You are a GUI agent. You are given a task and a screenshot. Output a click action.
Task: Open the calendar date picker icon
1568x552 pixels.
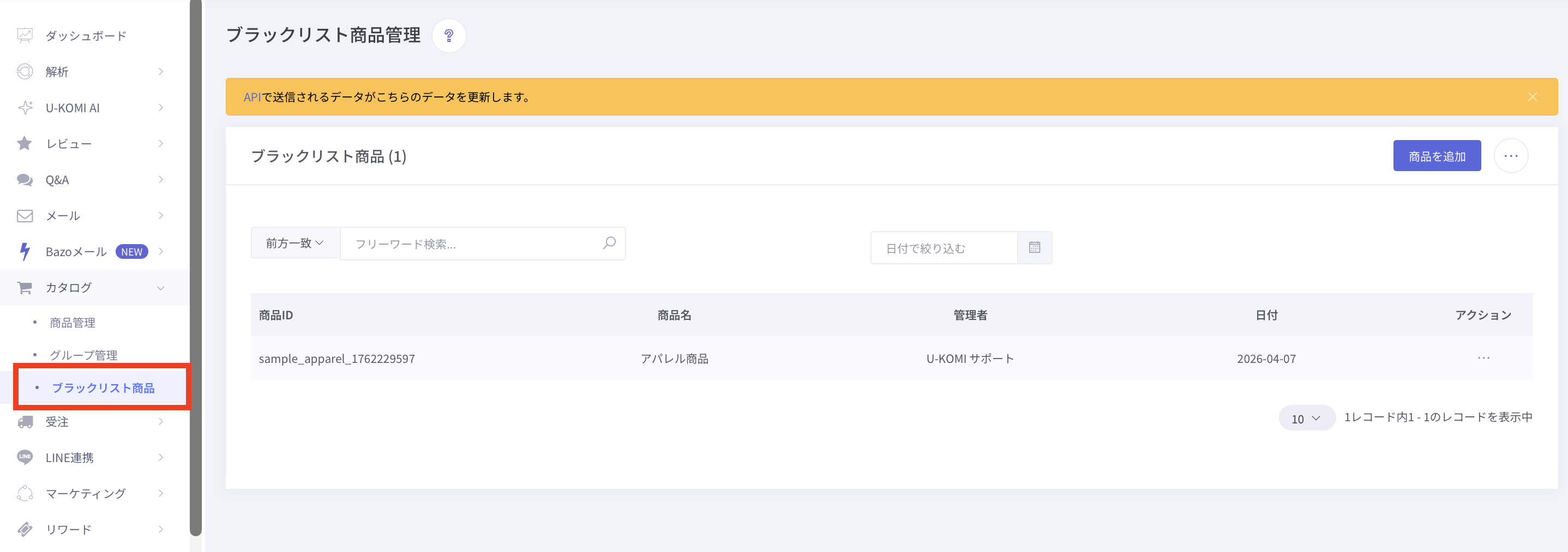point(1034,247)
